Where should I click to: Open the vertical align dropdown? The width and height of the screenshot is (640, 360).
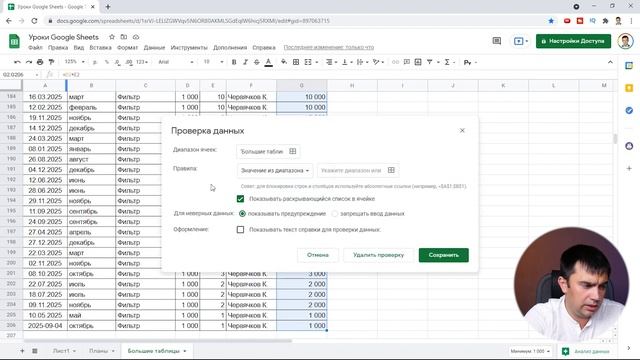[x=347, y=62]
